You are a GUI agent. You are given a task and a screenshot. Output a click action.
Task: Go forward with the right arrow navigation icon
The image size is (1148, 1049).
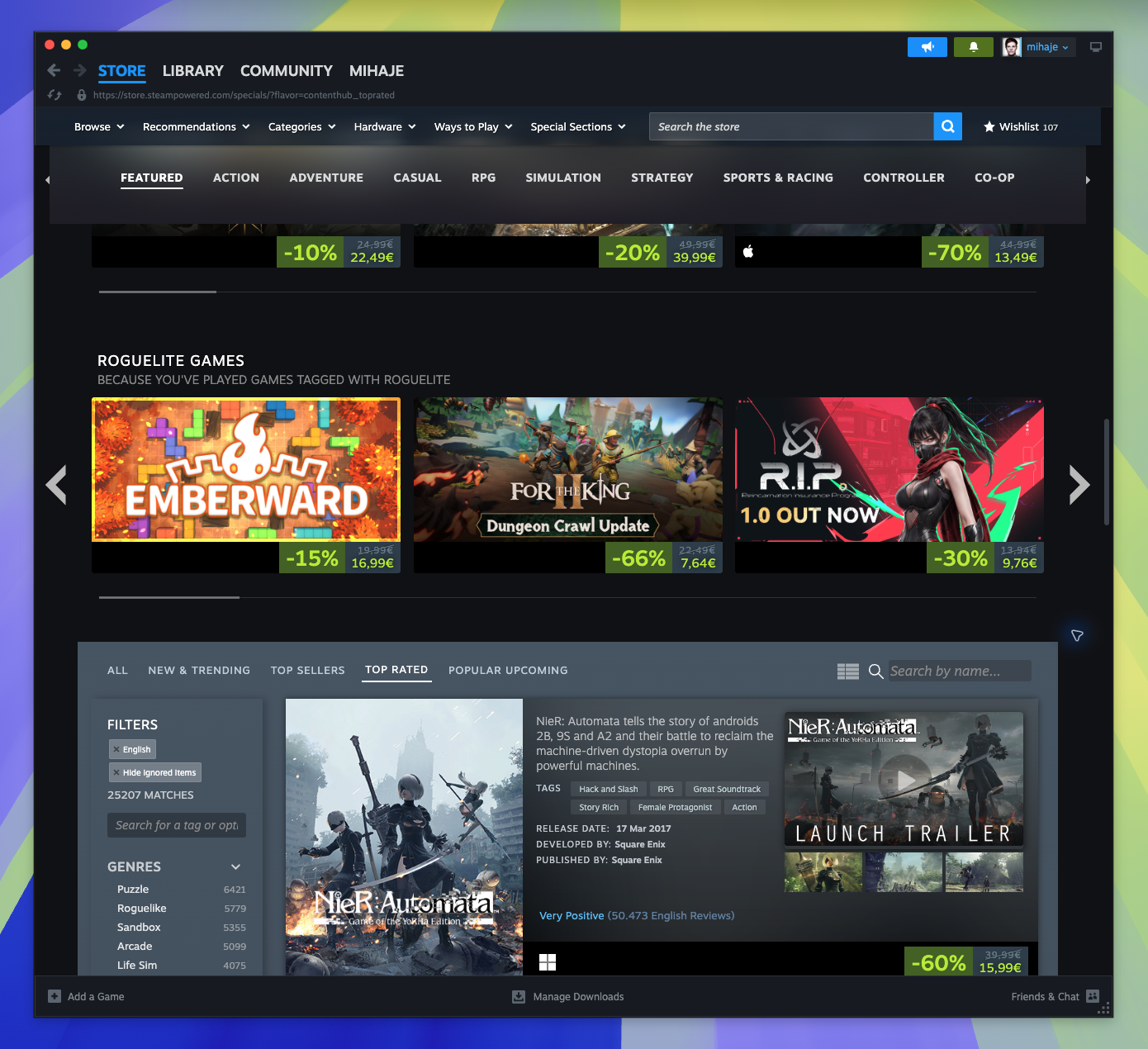coord(80,70)
